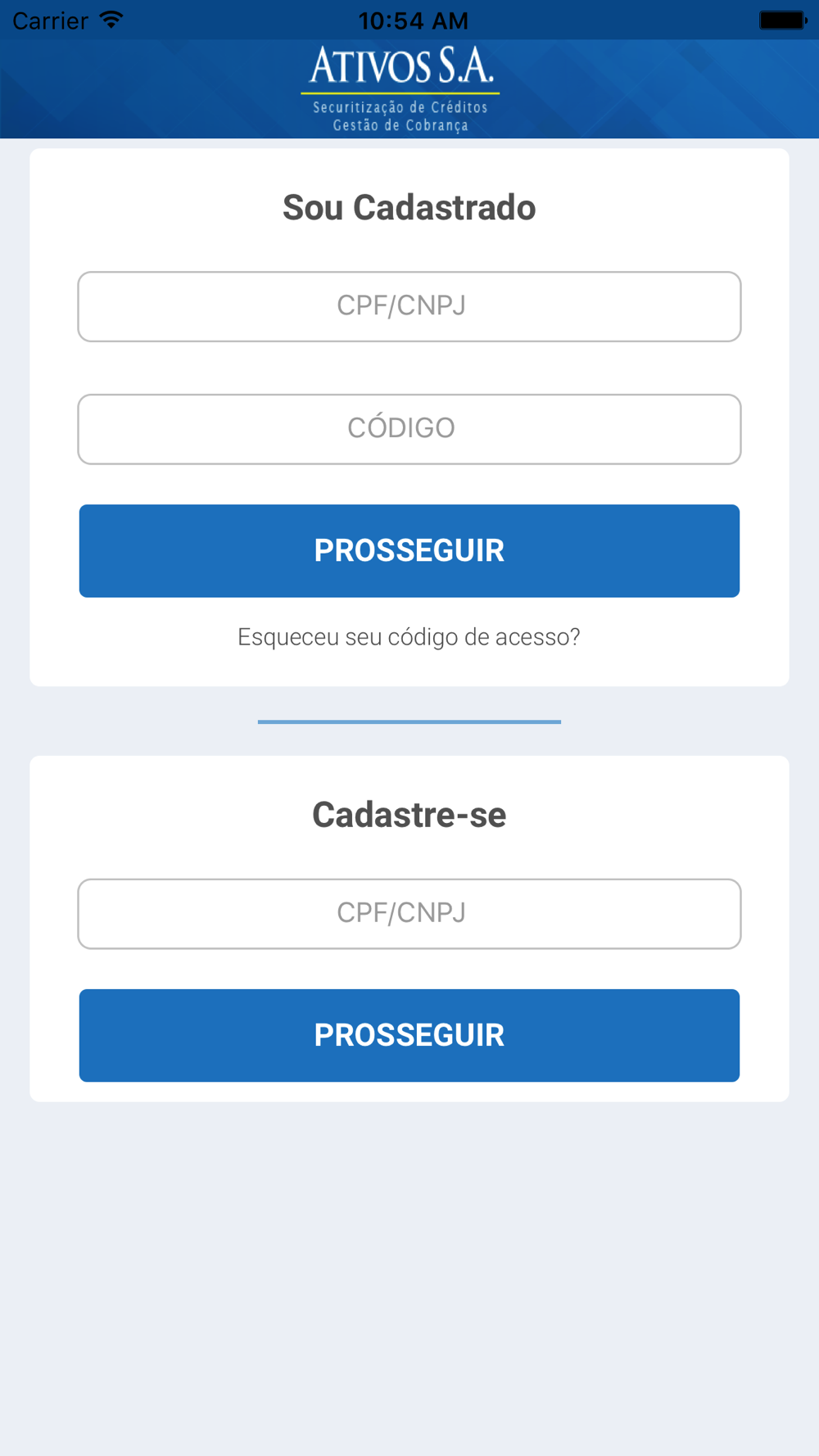Tap the blue divider line between cards
The image size is (819, 1456).
[x=409, y=721]
